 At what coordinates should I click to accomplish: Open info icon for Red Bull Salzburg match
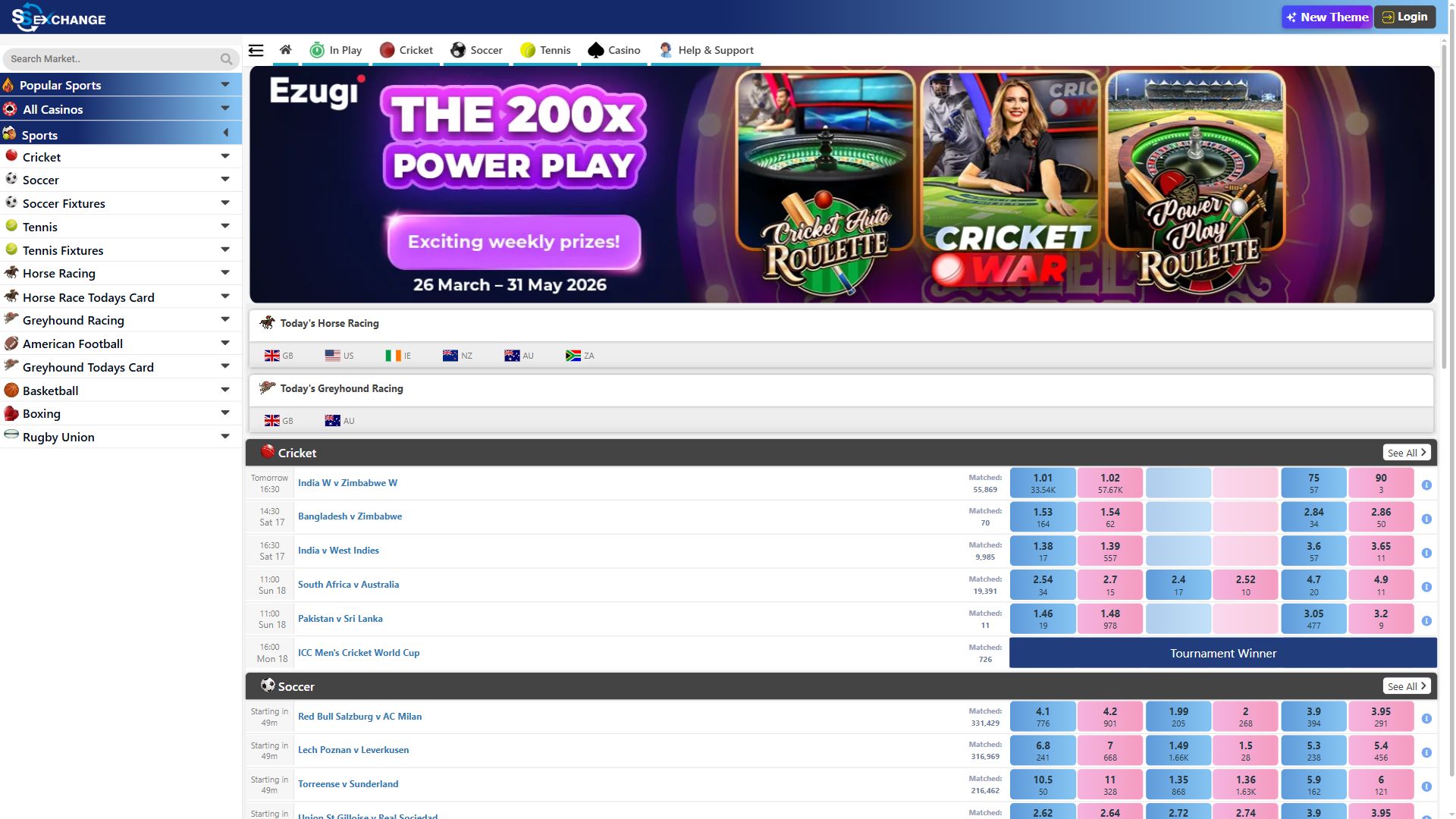coord(1426,719)
